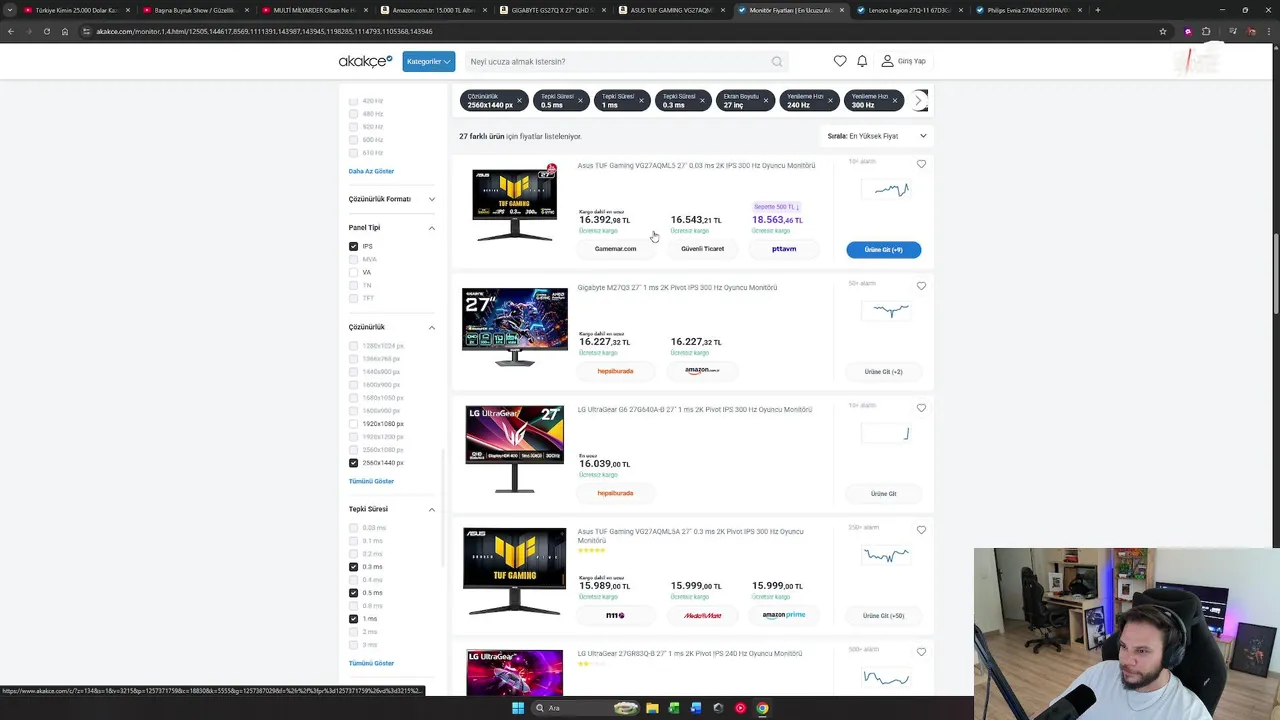
Task: Open the Gamemar.com seller offer
Action: click(615, 249)
